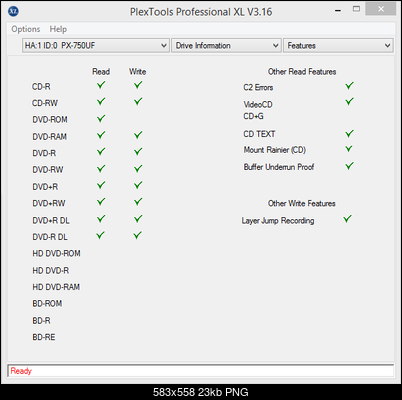
Task: Click the Other Write Features heading
Action: click(302, 203)
